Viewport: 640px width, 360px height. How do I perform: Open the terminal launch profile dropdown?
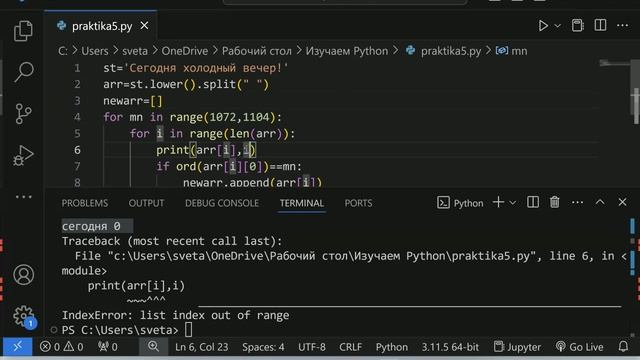click(513, 202)
